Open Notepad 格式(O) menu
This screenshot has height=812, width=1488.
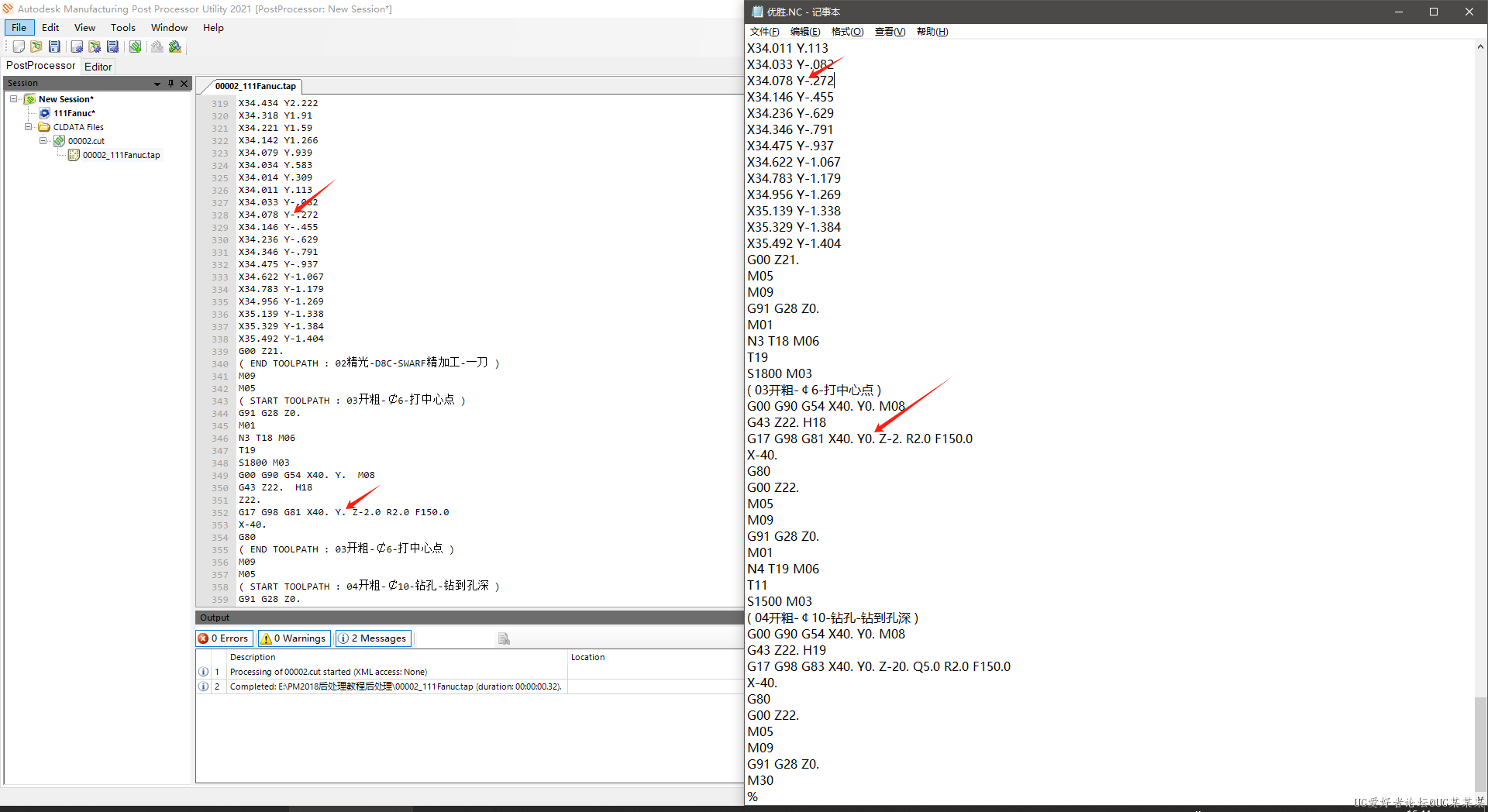tap(847, 32)
